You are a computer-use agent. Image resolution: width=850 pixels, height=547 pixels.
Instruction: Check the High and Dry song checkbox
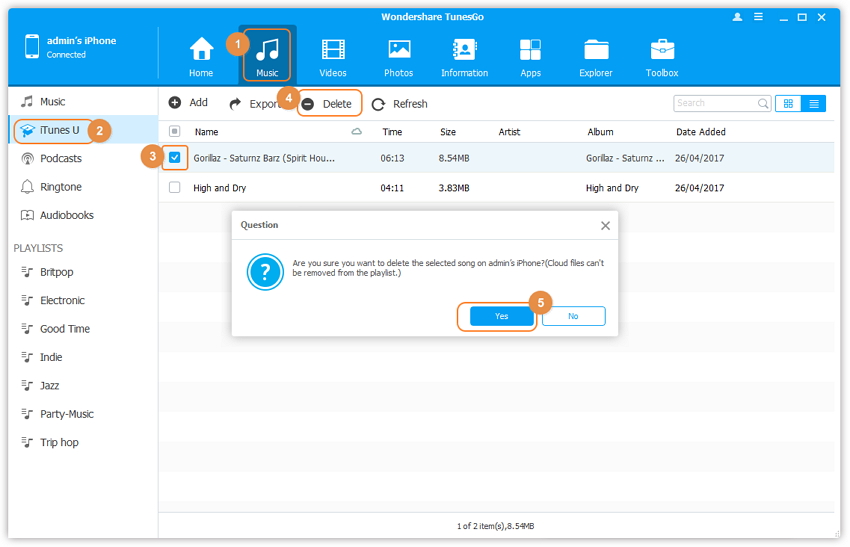[175, 187]
